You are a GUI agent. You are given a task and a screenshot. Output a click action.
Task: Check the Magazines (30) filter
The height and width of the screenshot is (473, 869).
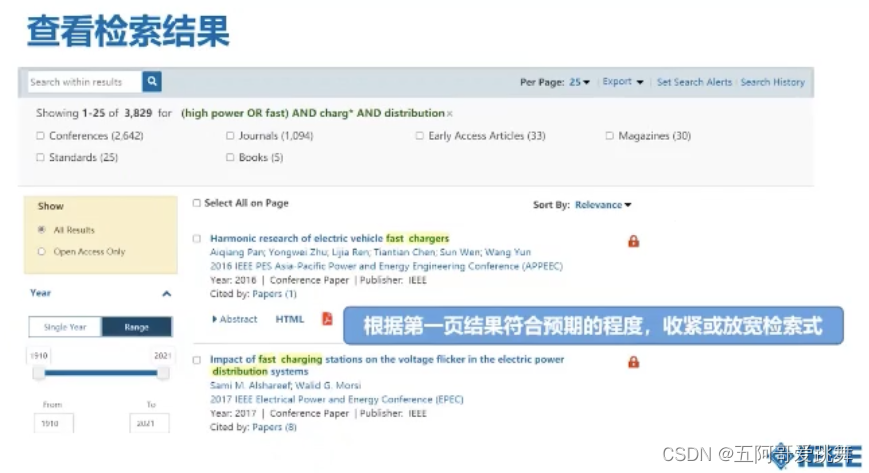coord(610,135)
